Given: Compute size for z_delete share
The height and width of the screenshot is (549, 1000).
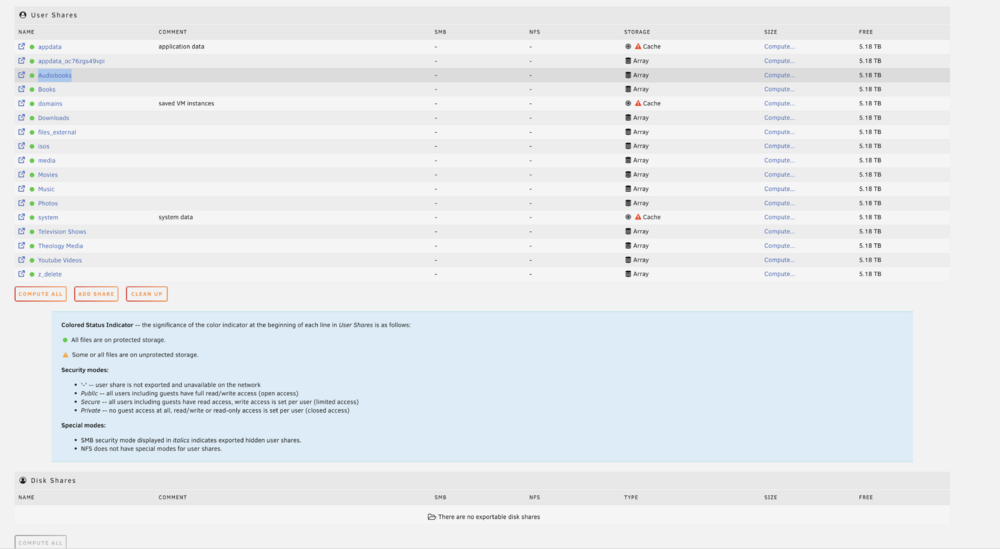Looking at the screenshot, I should coord(779,274).
